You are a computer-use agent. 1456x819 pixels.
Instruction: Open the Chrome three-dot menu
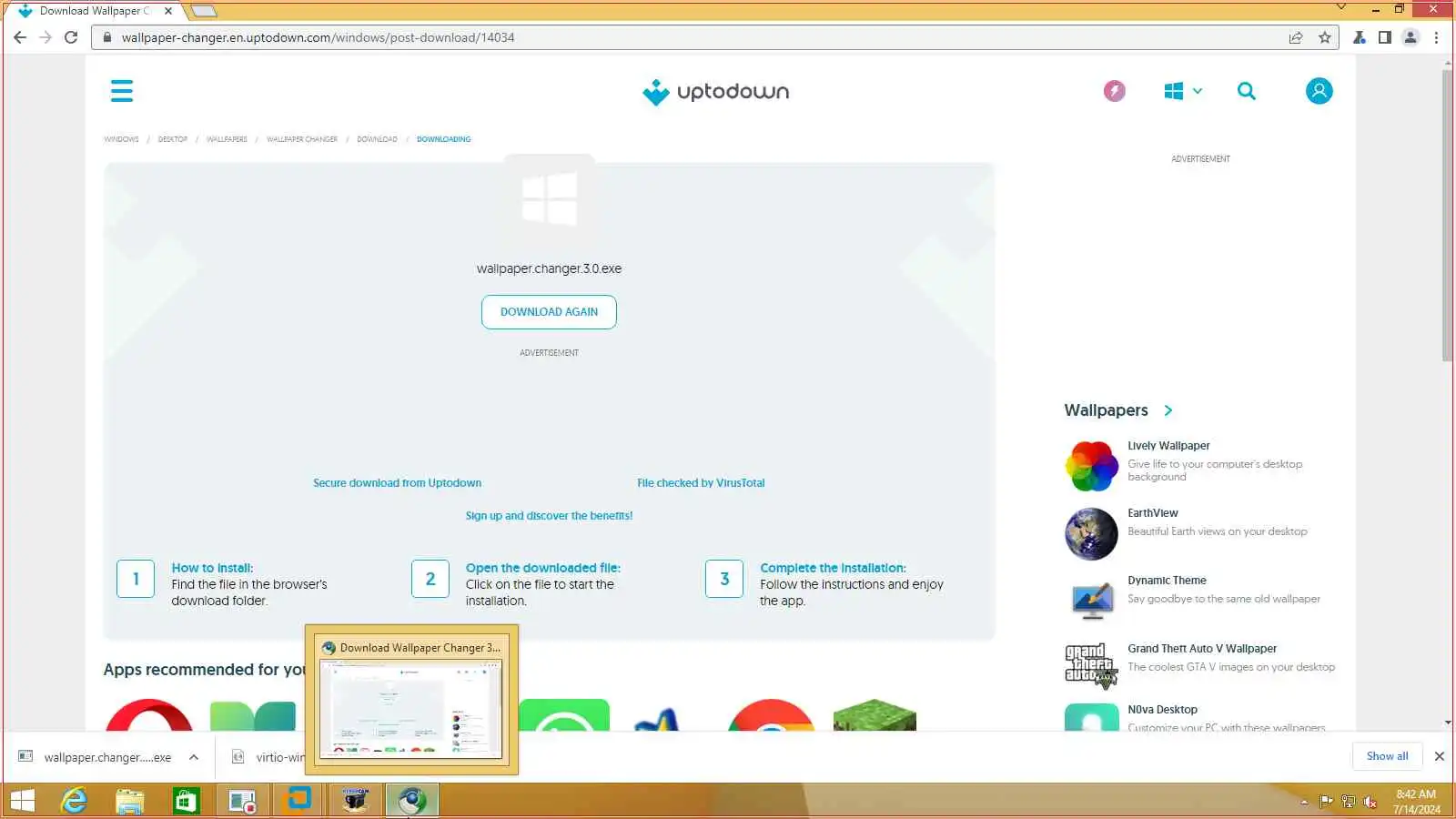pyautogui.click(x=1436, y=37)
